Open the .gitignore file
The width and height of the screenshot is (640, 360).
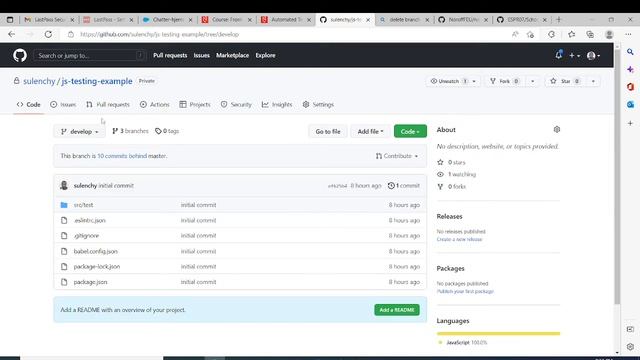(86, 236)
